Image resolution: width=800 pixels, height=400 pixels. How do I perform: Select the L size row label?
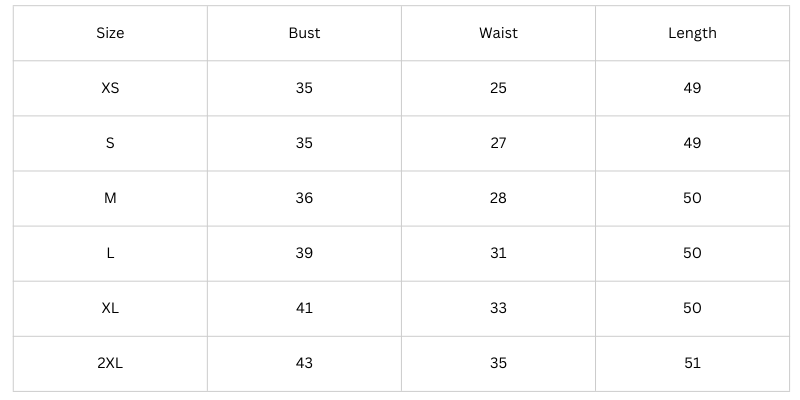[x=110, y=253]
